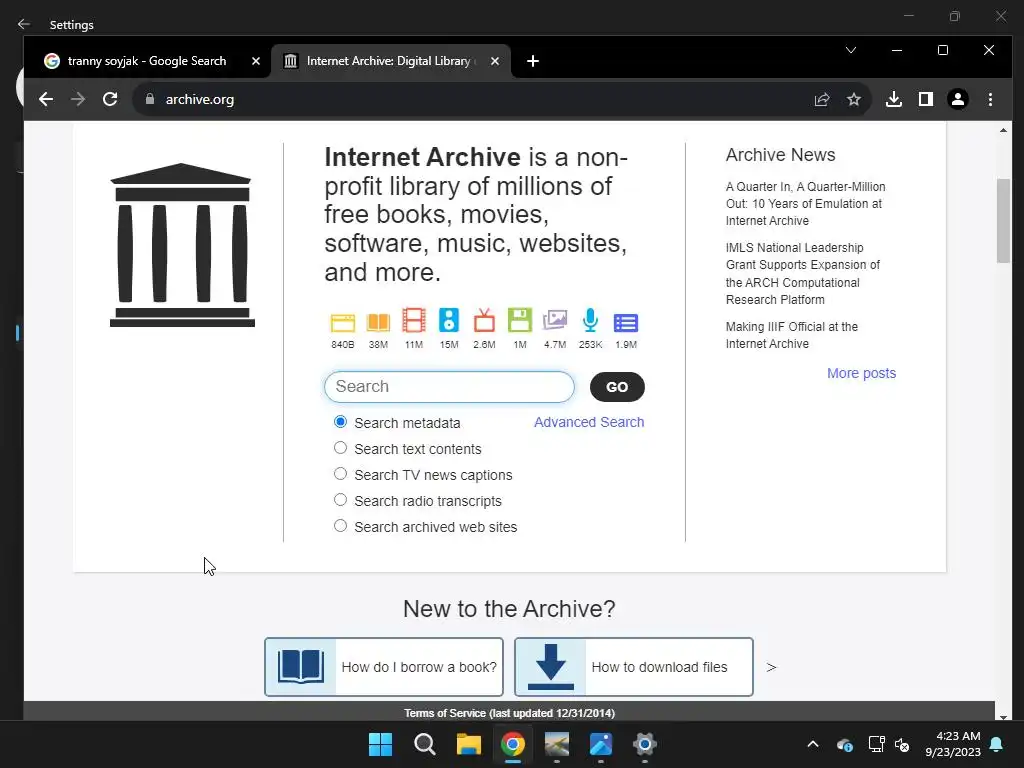Select the Search text contents radio button
The height and width of the screenshot is (768, 1024).
pyautogui.click(x=340, y=448)
